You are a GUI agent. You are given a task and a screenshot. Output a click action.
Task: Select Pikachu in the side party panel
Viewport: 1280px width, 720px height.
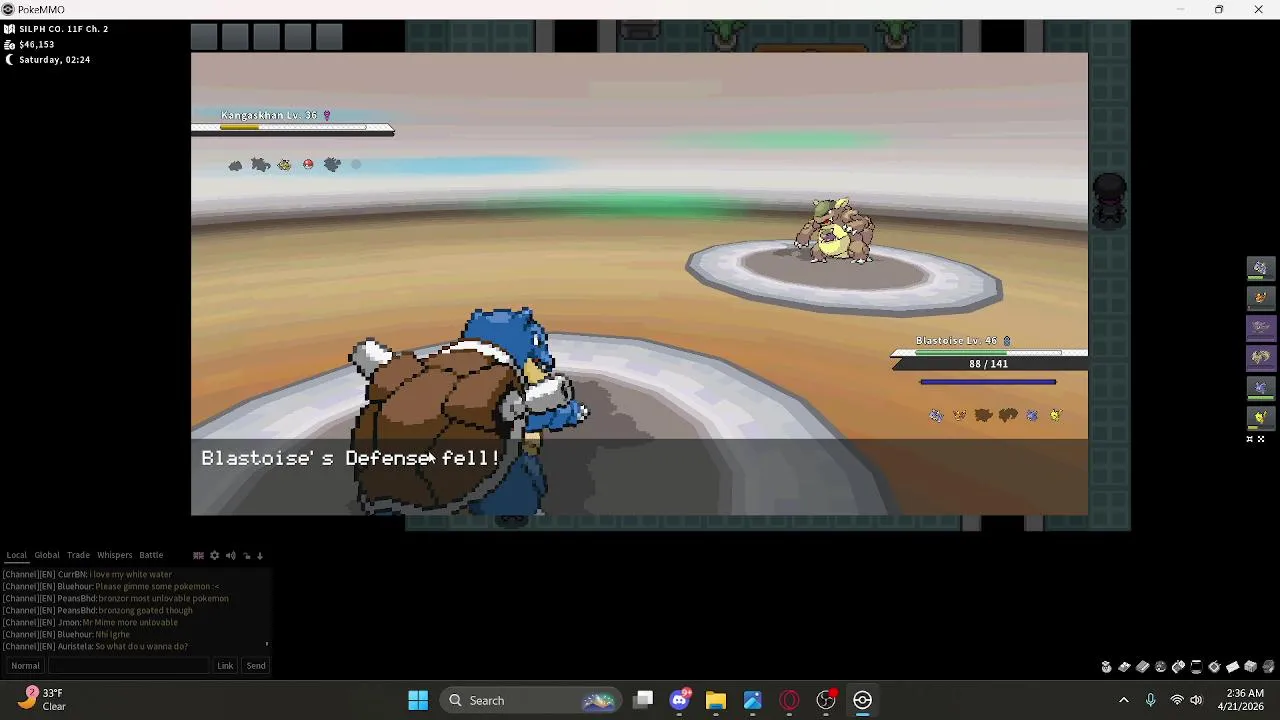pos(1260,417)
